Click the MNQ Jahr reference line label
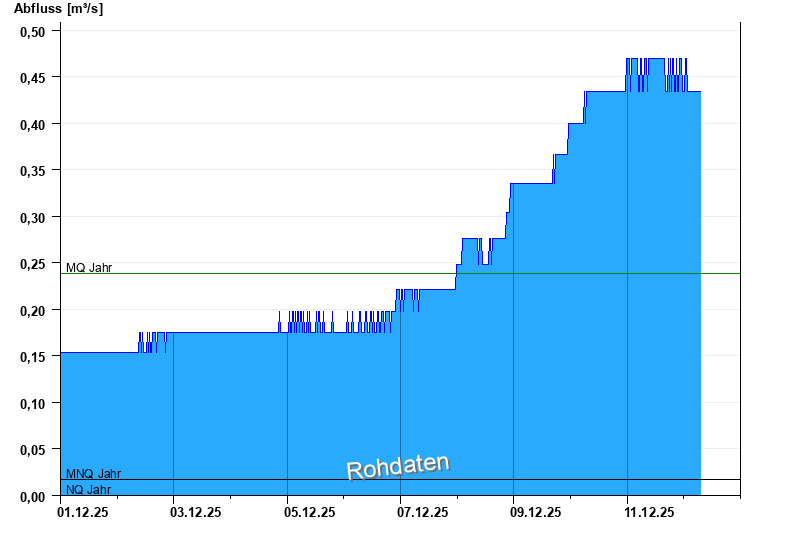The width and height of the screenshot is (800, 550). [x=93, y=473]
